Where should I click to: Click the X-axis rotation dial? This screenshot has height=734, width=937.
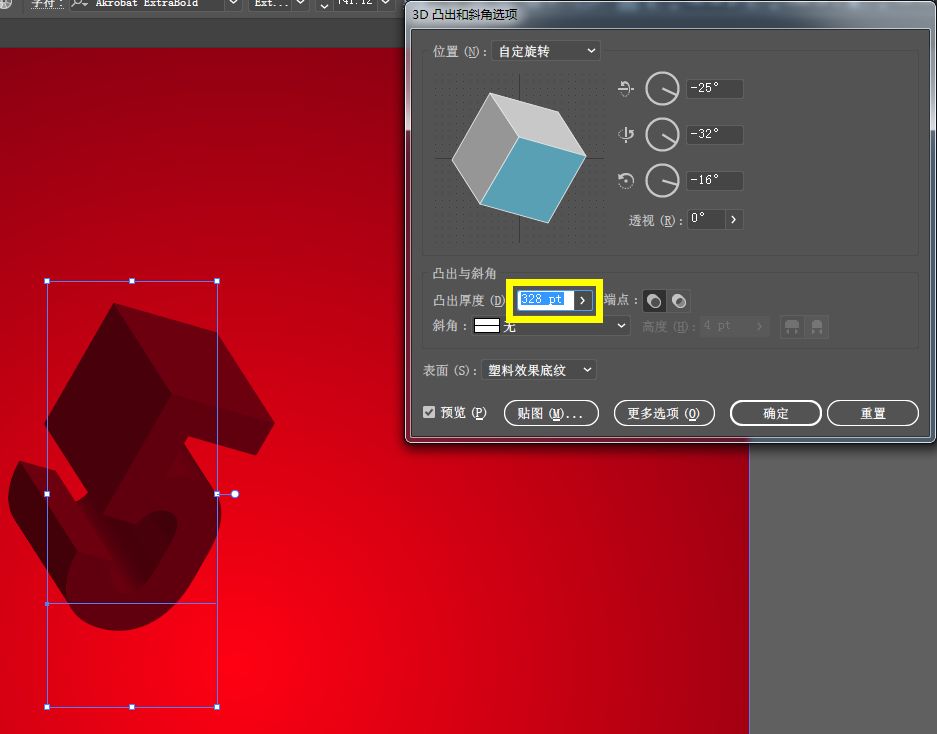click(x=662, y=89)
